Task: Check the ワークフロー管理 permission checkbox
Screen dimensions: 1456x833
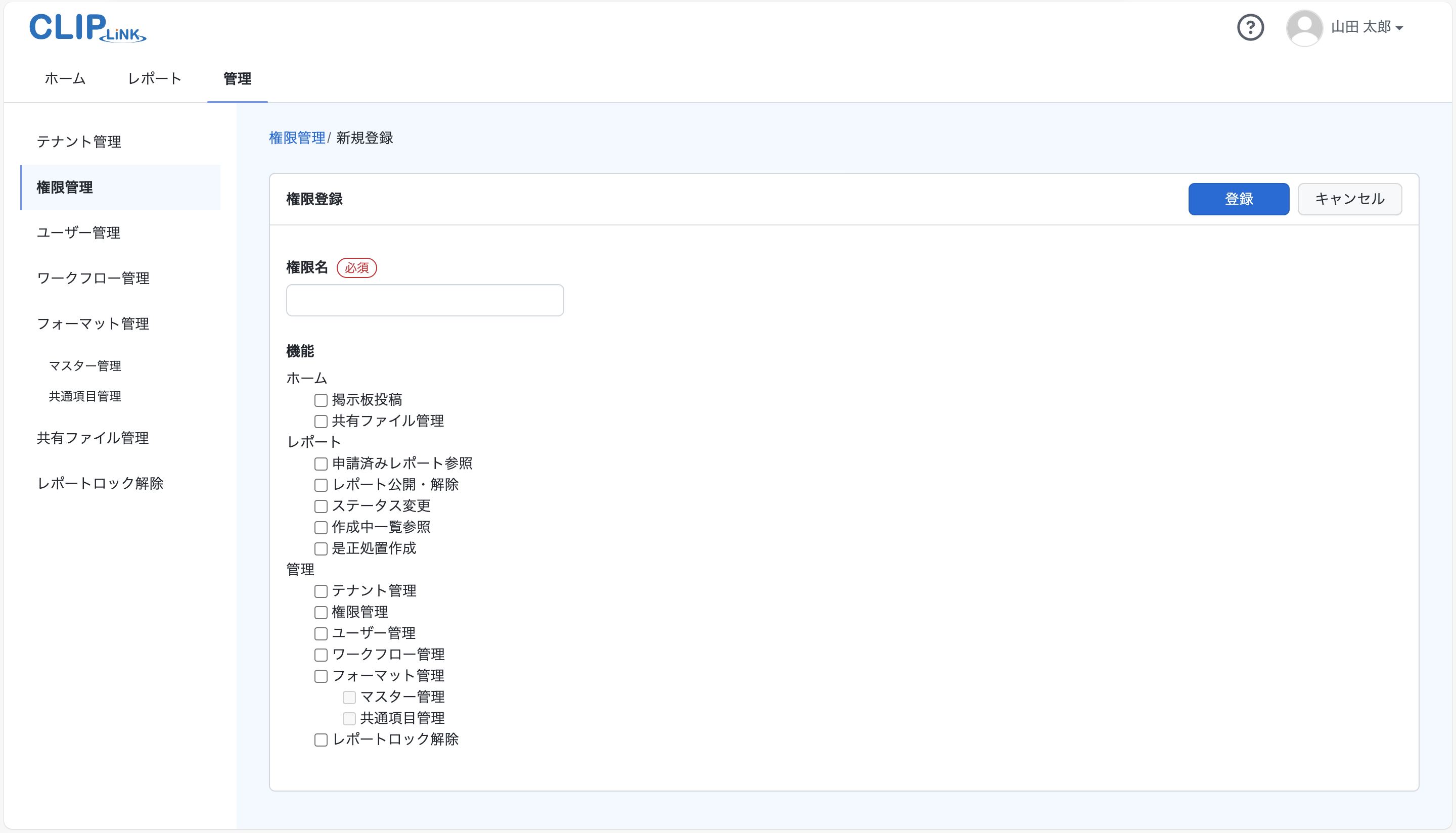Action: click(321, 655)
